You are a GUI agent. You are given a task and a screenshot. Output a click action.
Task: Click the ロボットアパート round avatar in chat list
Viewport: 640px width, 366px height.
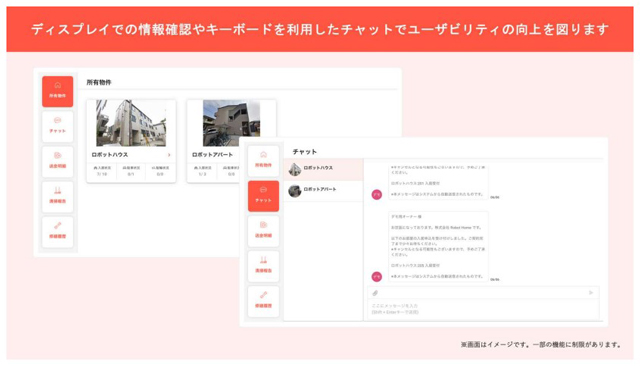295,191
